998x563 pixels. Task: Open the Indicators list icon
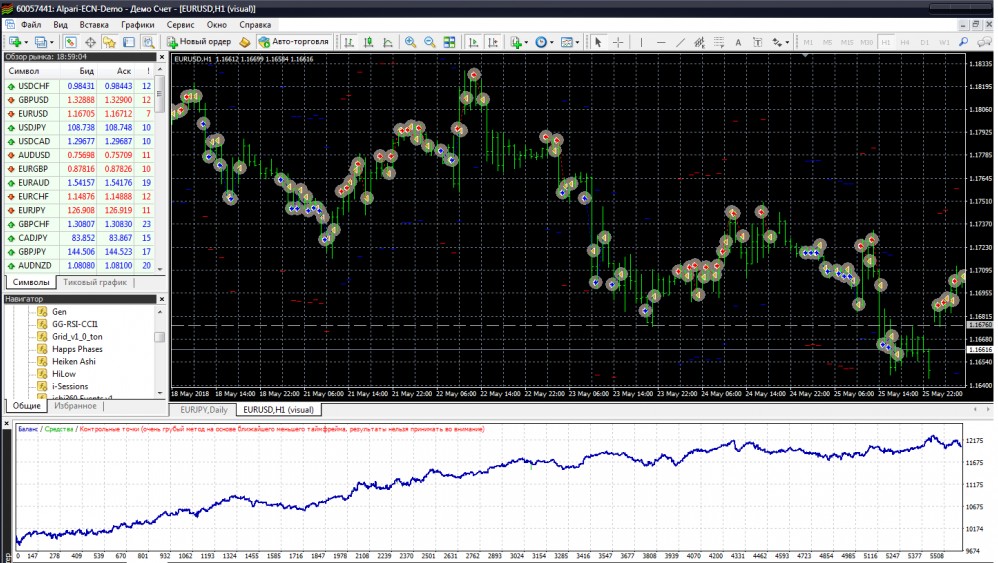(516, 42)
